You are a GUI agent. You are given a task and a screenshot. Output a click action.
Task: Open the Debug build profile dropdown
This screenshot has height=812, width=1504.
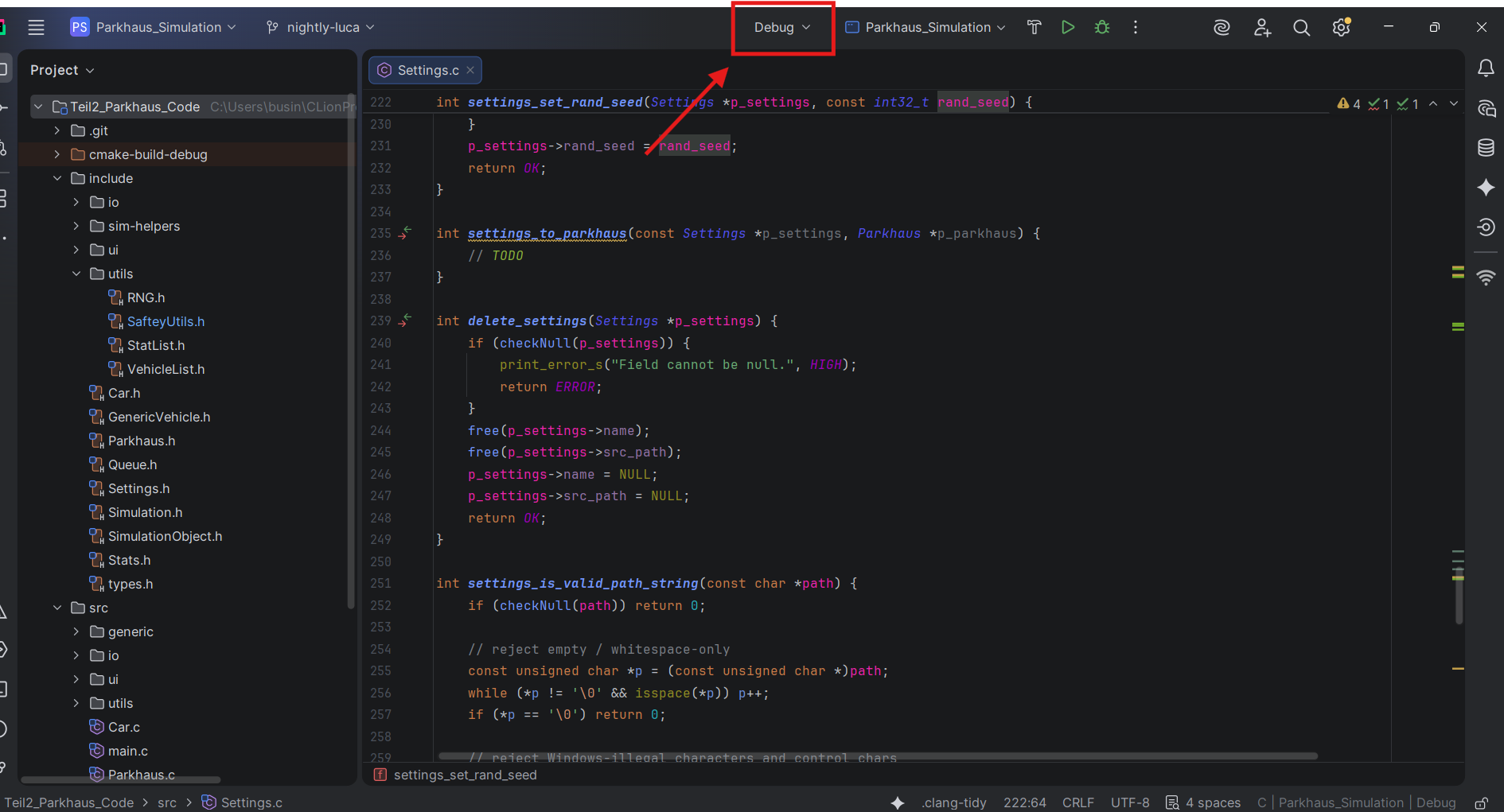(x=782, y=27)
